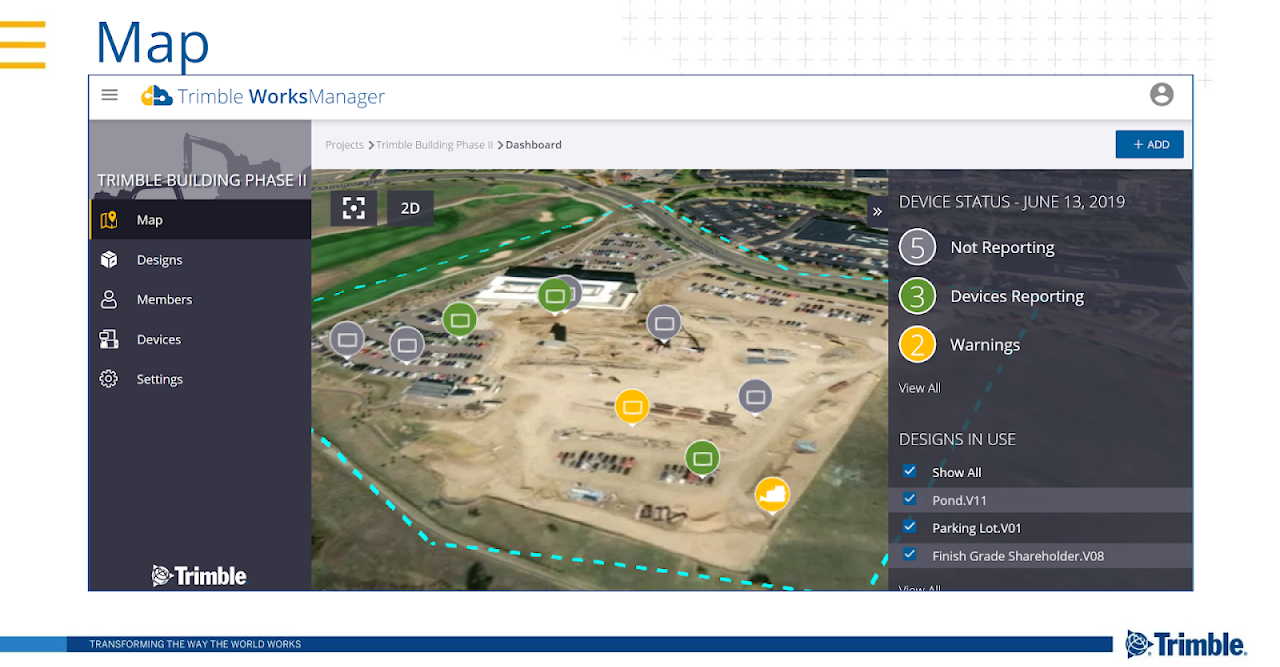Screen dimensions: 1280x667
Task: Open the Settings sidebar item
Action: click(x=200, y=379)
